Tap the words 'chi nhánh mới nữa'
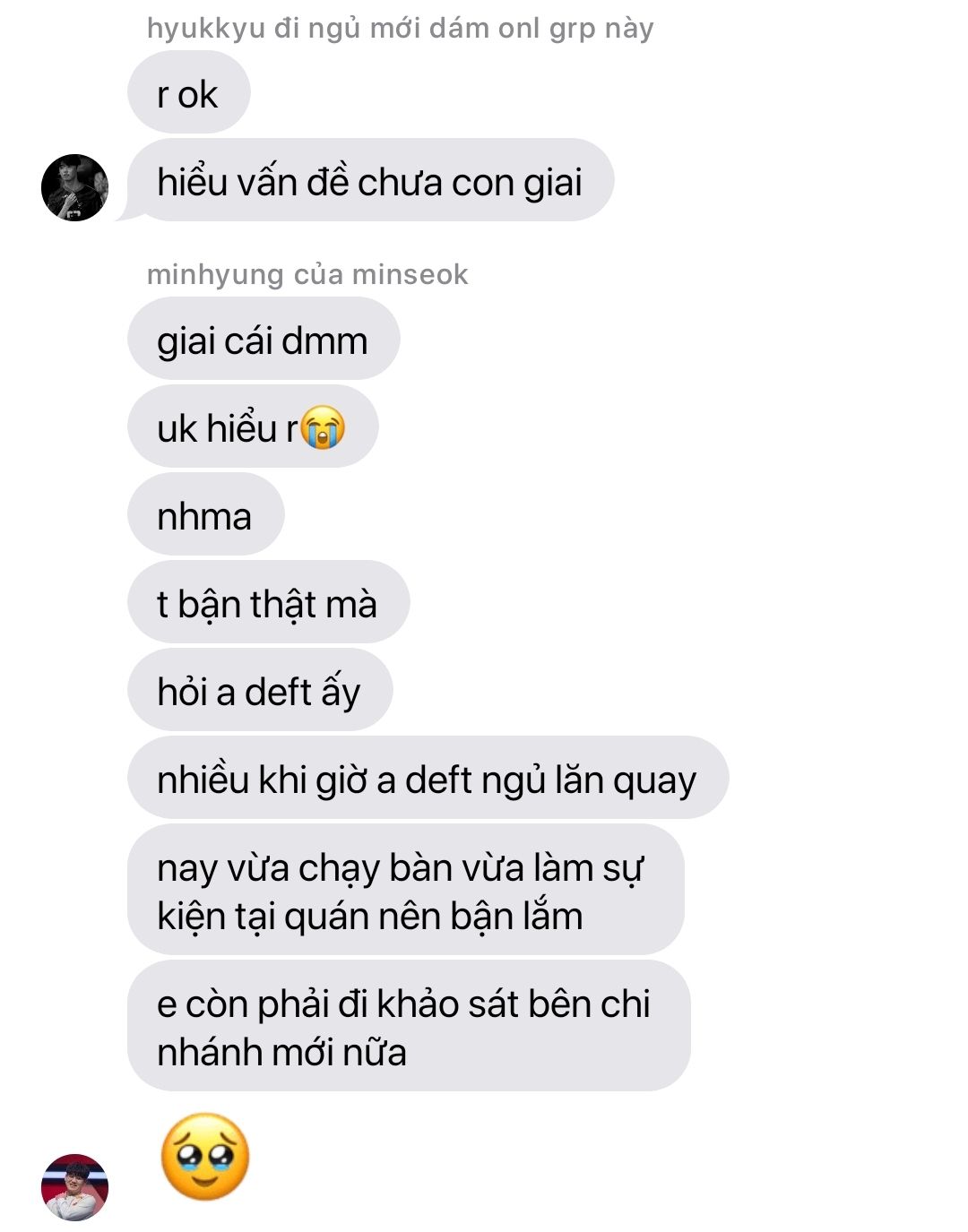The width and height of the screenshot is (968, 1232). pos(403,1028)
